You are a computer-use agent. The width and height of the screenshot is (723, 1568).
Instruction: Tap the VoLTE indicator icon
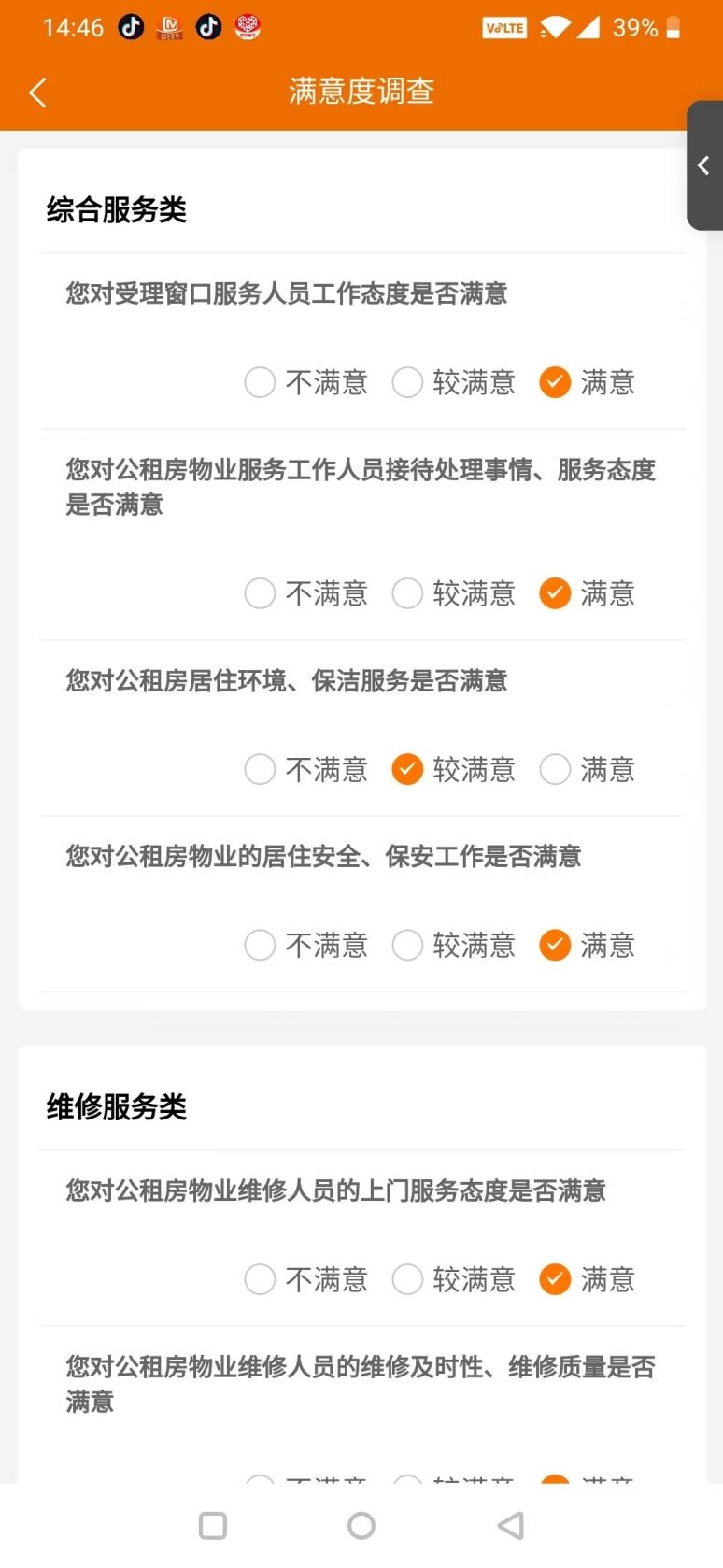click(504, 28)
